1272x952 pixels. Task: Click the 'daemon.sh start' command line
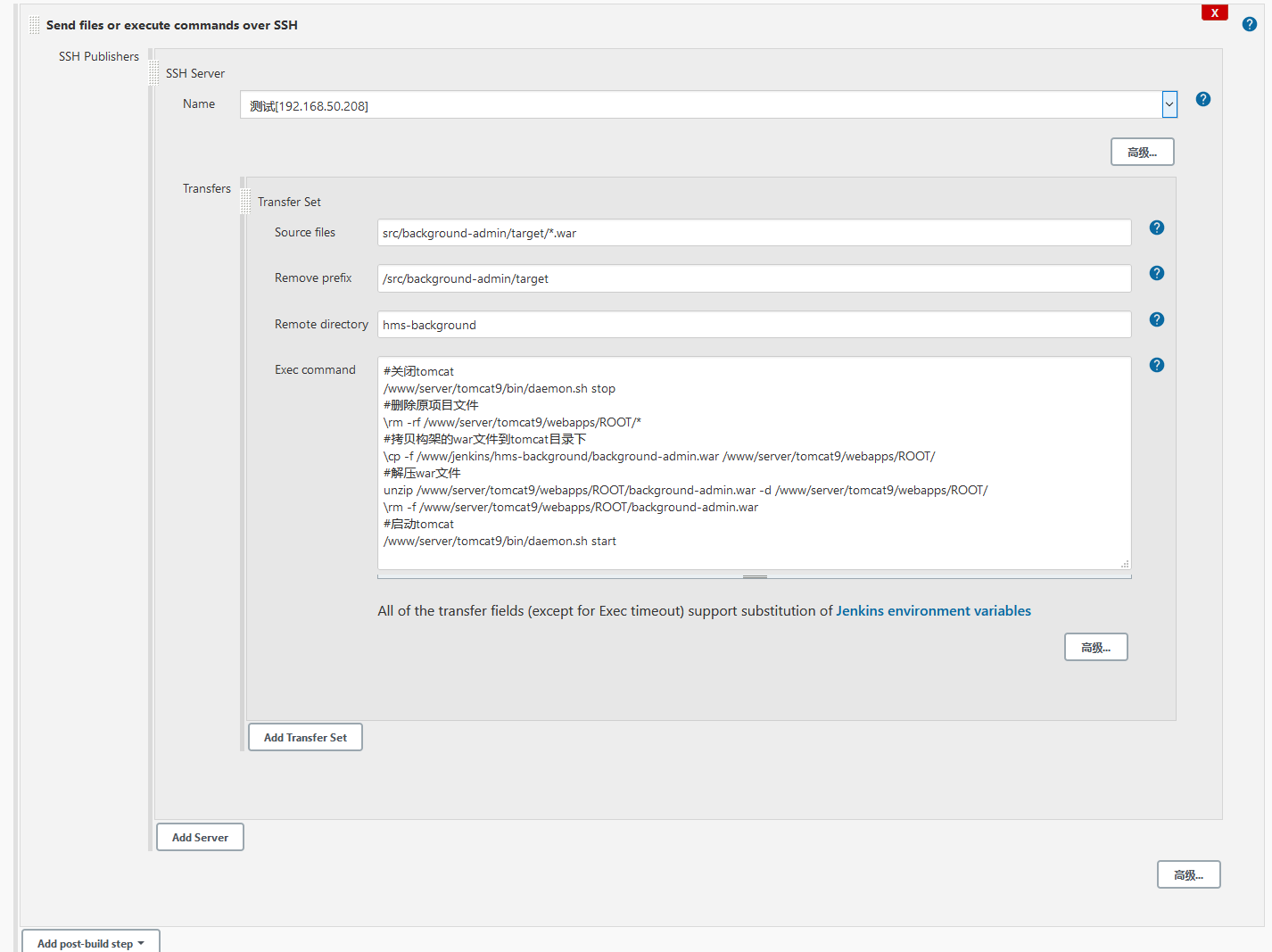[500, 541]
